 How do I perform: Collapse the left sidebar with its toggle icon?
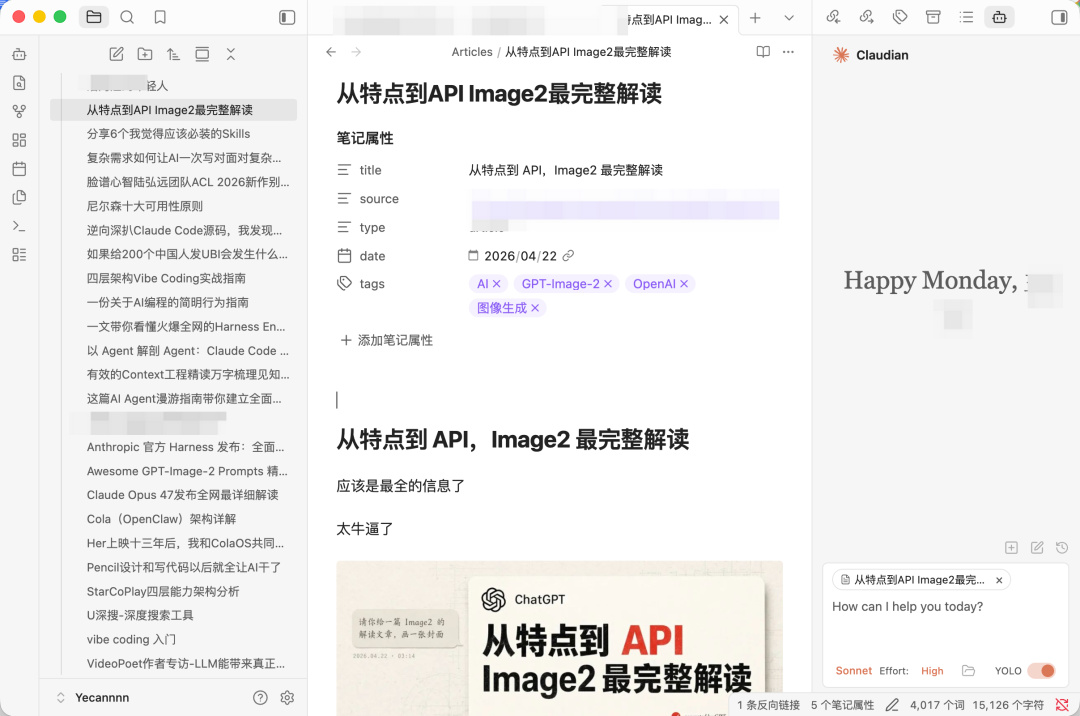tap(287, 17)
